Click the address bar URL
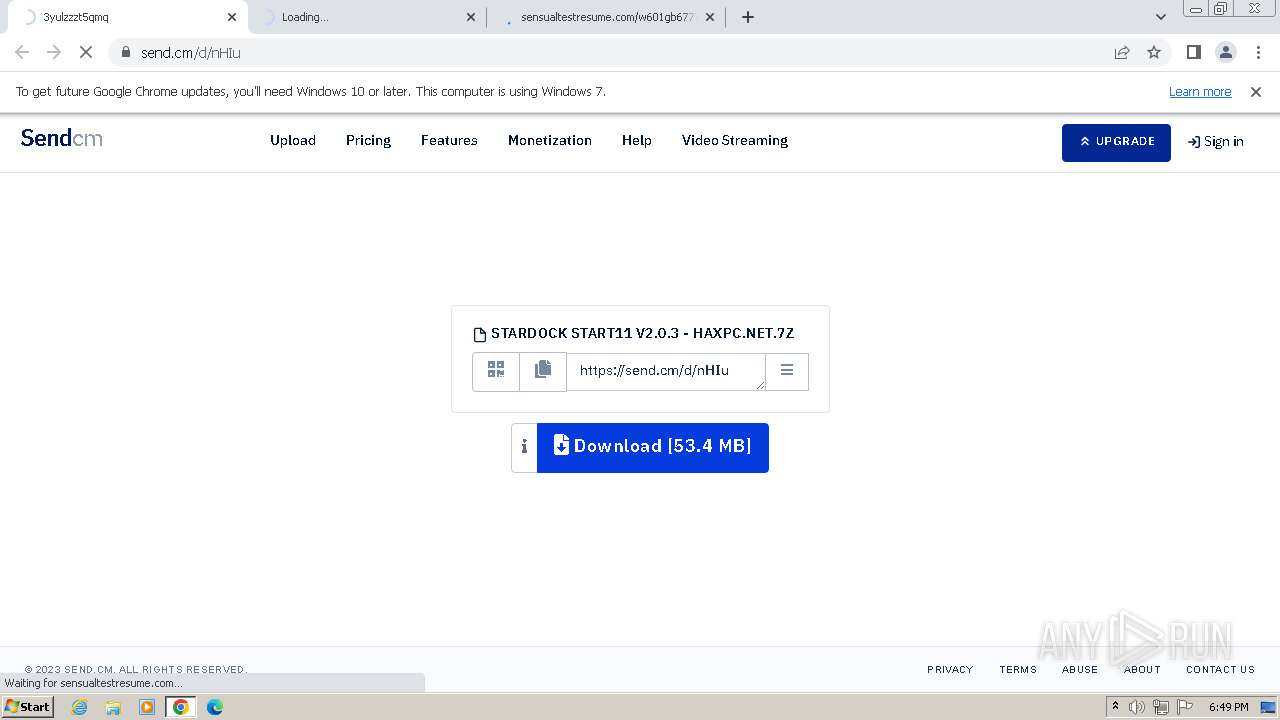 [191, 53]
